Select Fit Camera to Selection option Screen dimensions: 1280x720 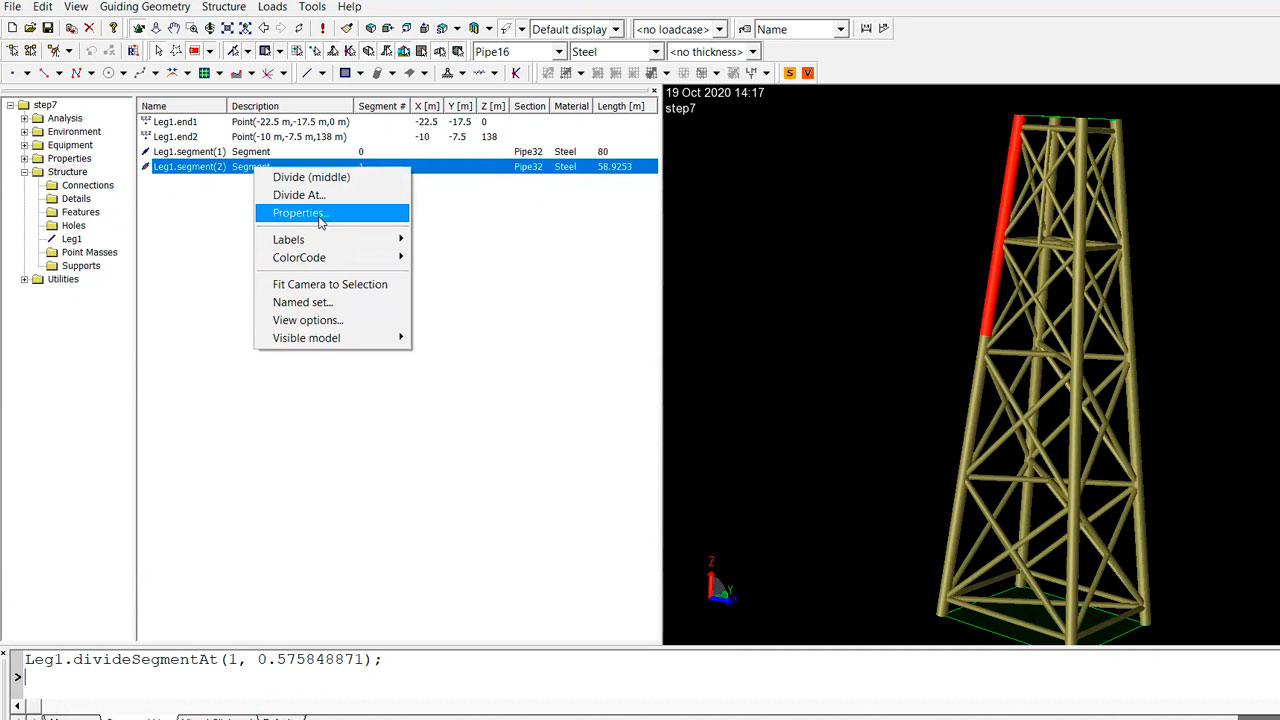(x=330, y=284)
